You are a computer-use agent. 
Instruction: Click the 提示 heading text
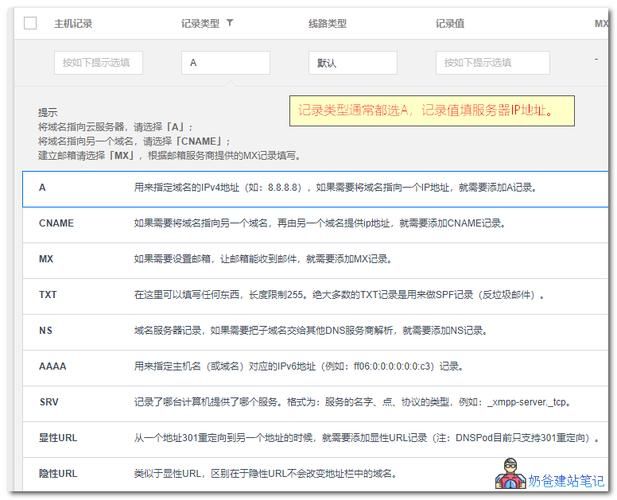[48, 112]
